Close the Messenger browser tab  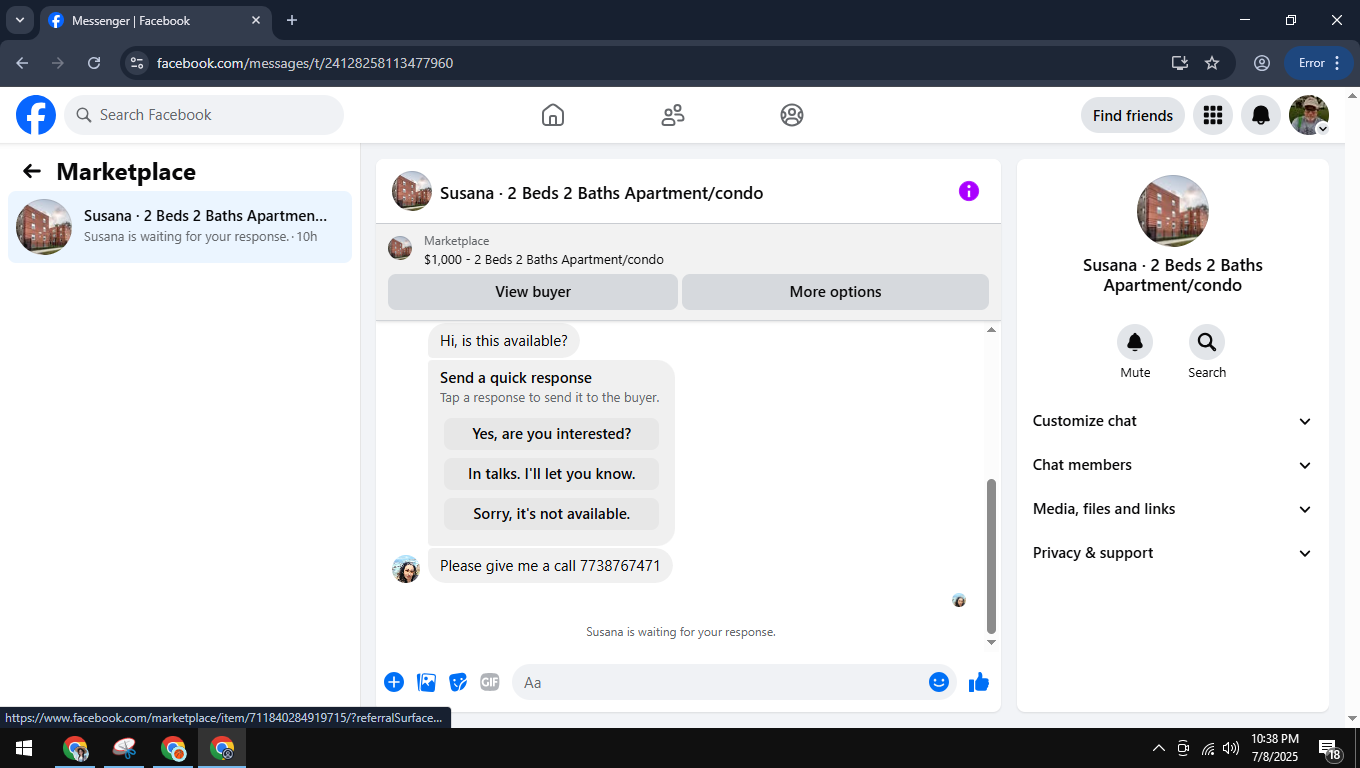tap(256, 20)
